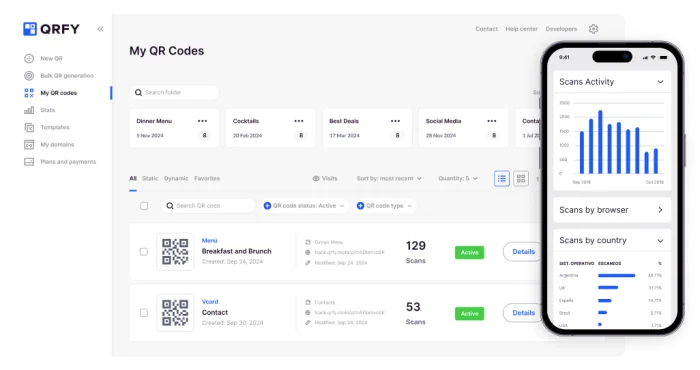Image resolution: width=700 pixels, height=370 pixels.
Task: Open settings via the gear icon
Action: click(593, 29)
